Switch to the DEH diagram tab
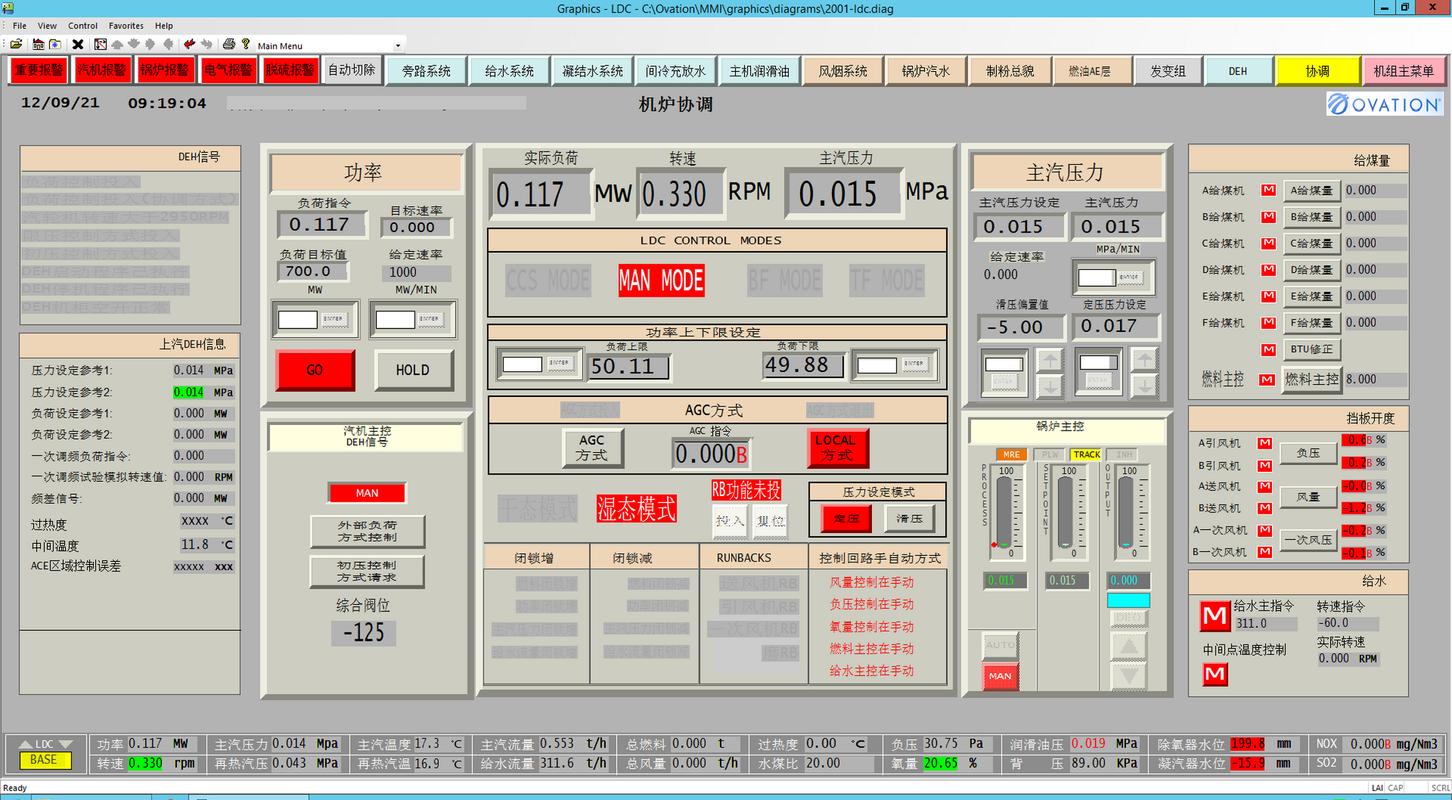The width and height of the screenshot is (1452, 800). [x=1238, y=71]
